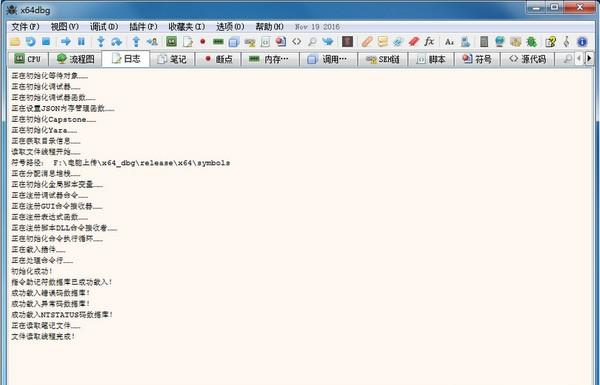Click the question mark FAQ icon

tap(551, 41)
